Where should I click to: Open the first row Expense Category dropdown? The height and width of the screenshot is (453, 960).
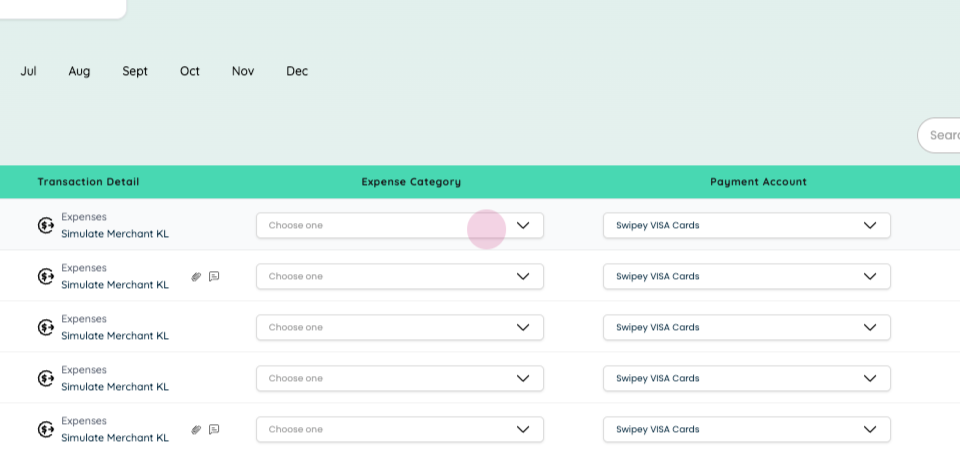click(400, 225)
